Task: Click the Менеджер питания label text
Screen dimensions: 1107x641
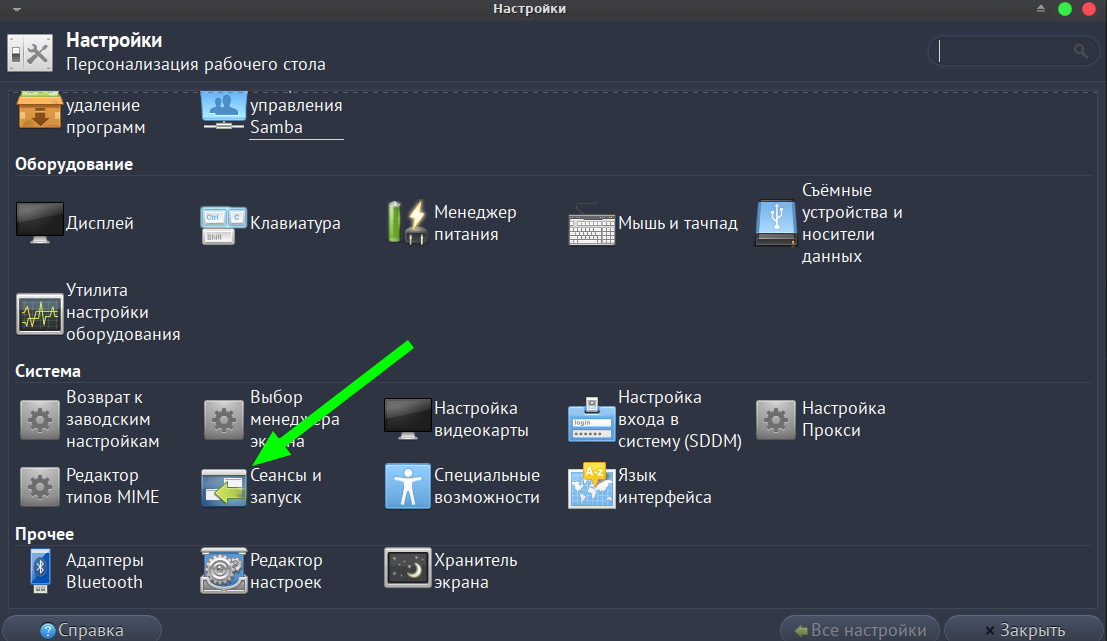Action: (475, 223)
